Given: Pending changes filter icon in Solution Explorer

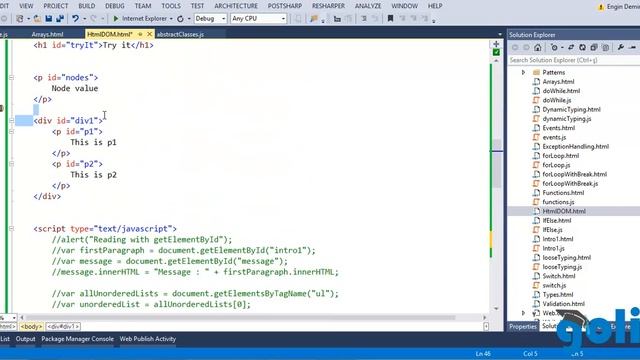Looking at the screenshot, I should click(x=554, y=47).
